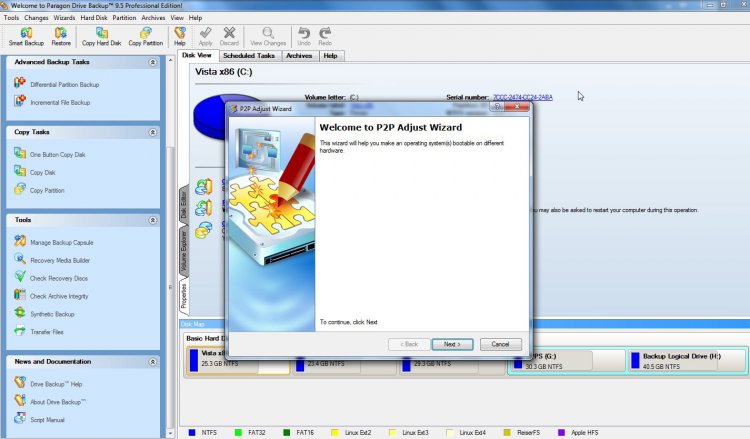This screenshot has height=439, width=750.
Task: Open Check Recovery Discs tool
Action: pyautogui.click(x=51, y=277)
